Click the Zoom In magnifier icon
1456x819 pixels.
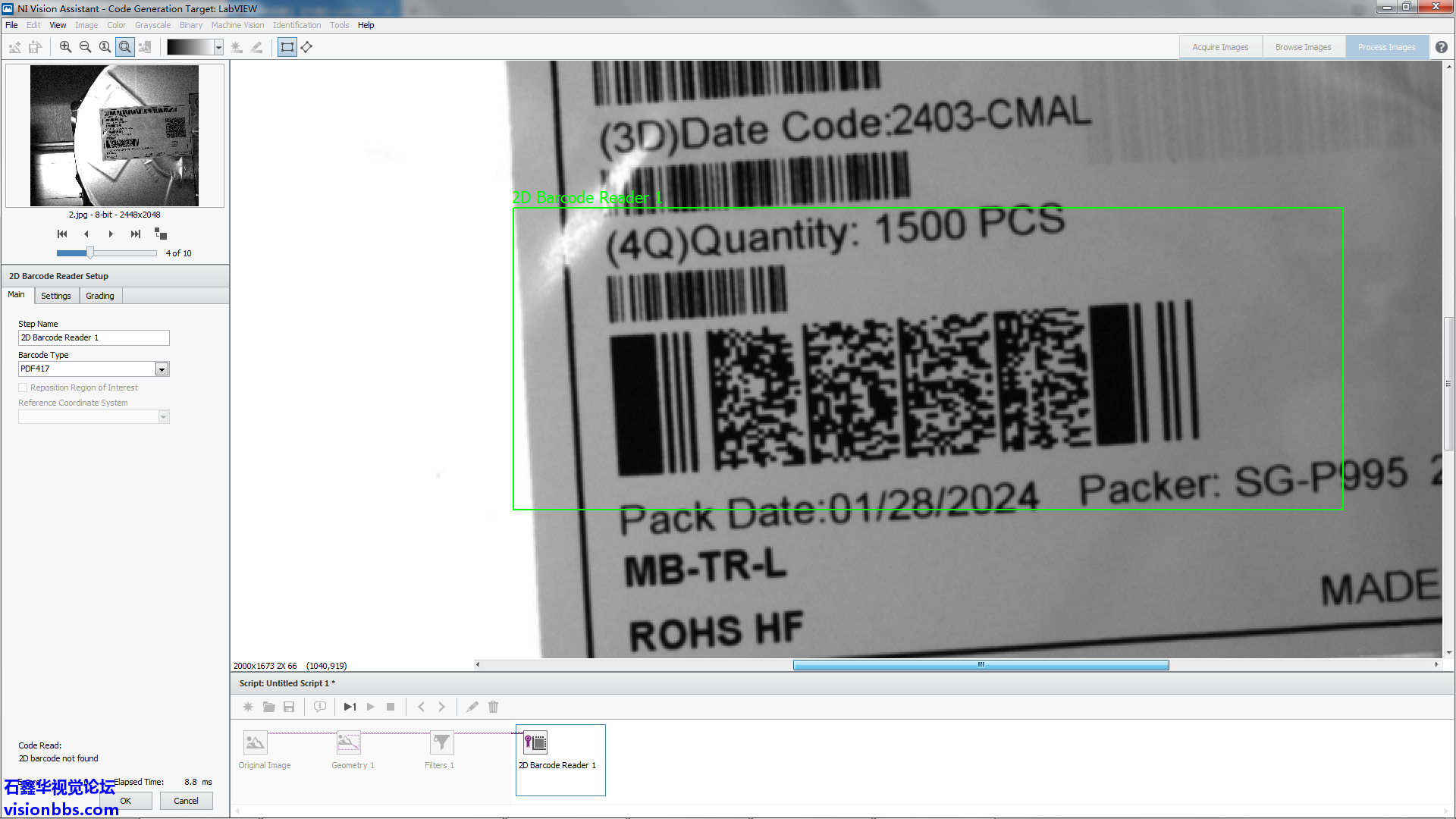pos(65,47)
